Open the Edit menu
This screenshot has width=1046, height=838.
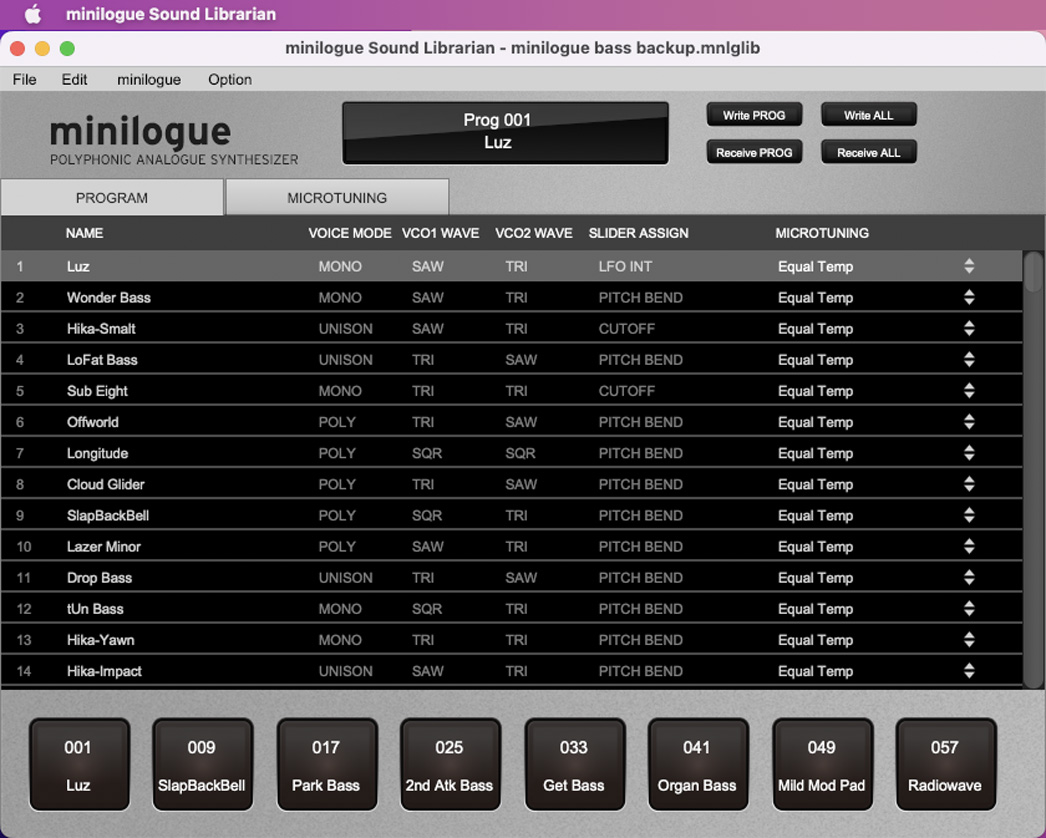(x=74, y=79)
